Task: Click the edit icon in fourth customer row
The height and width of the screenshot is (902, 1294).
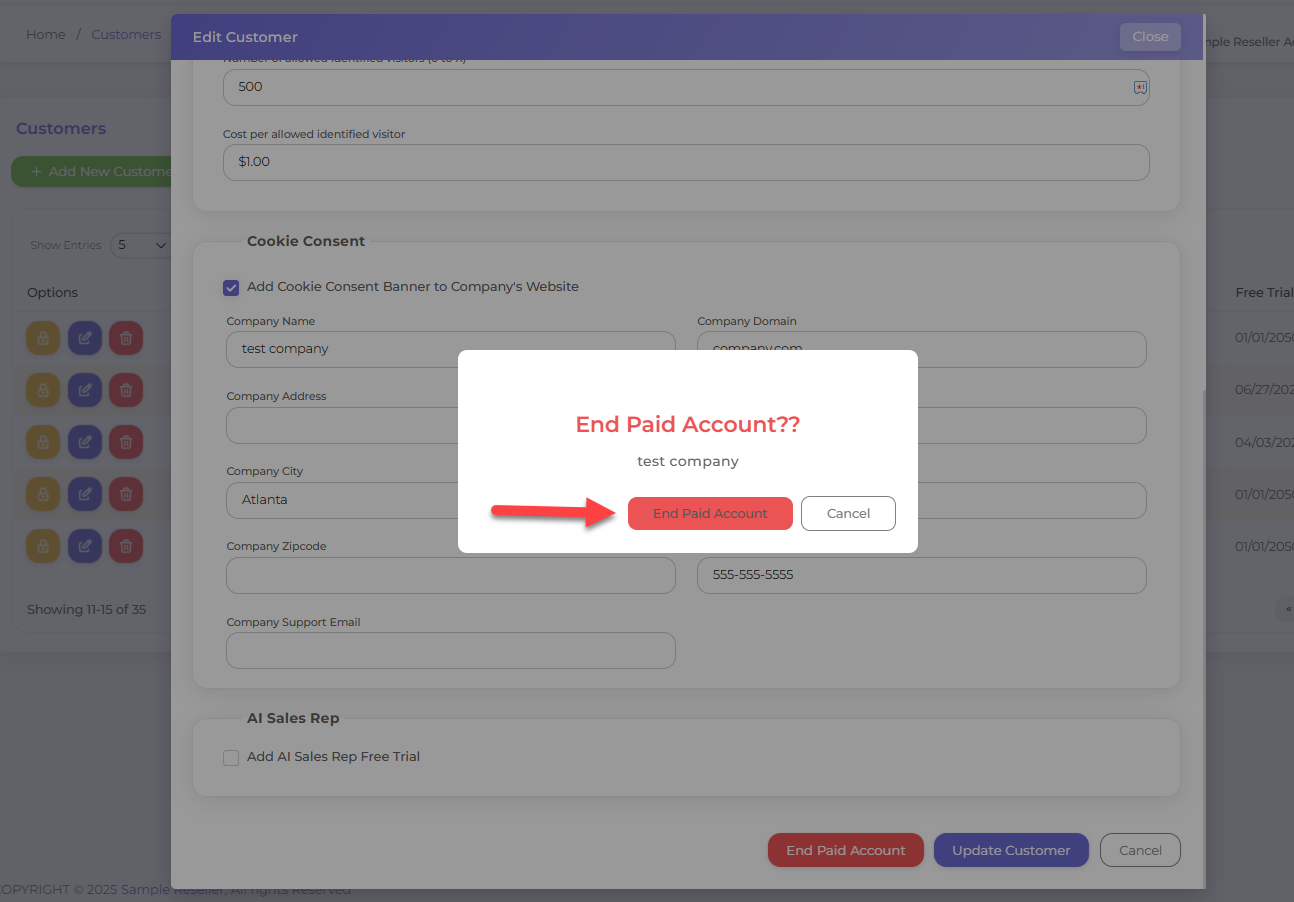Action: click(x=85, y=494)
